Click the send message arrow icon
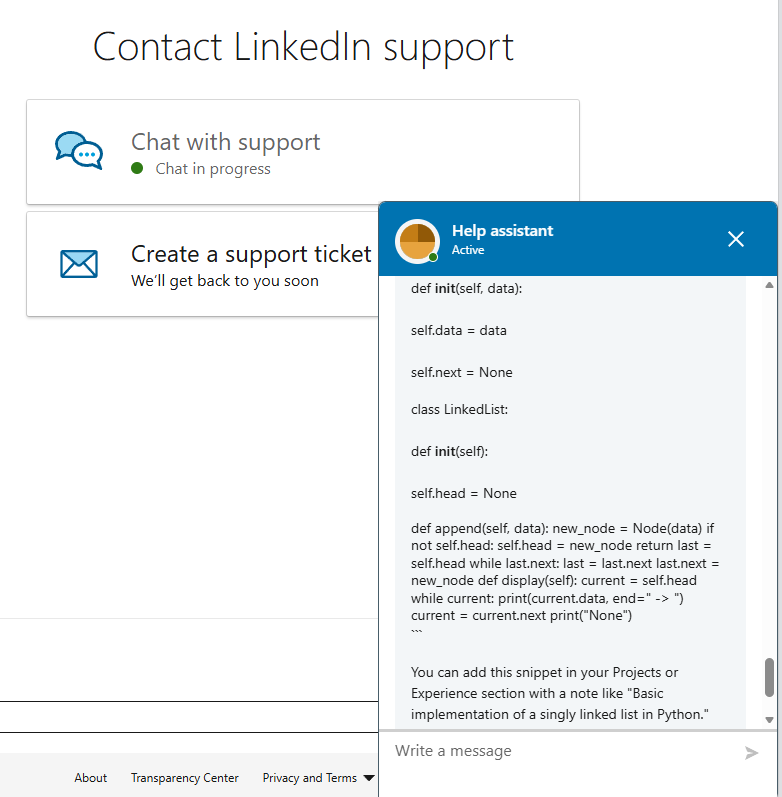782x797 pixels. pyautogui.click(x=751, y=753)
